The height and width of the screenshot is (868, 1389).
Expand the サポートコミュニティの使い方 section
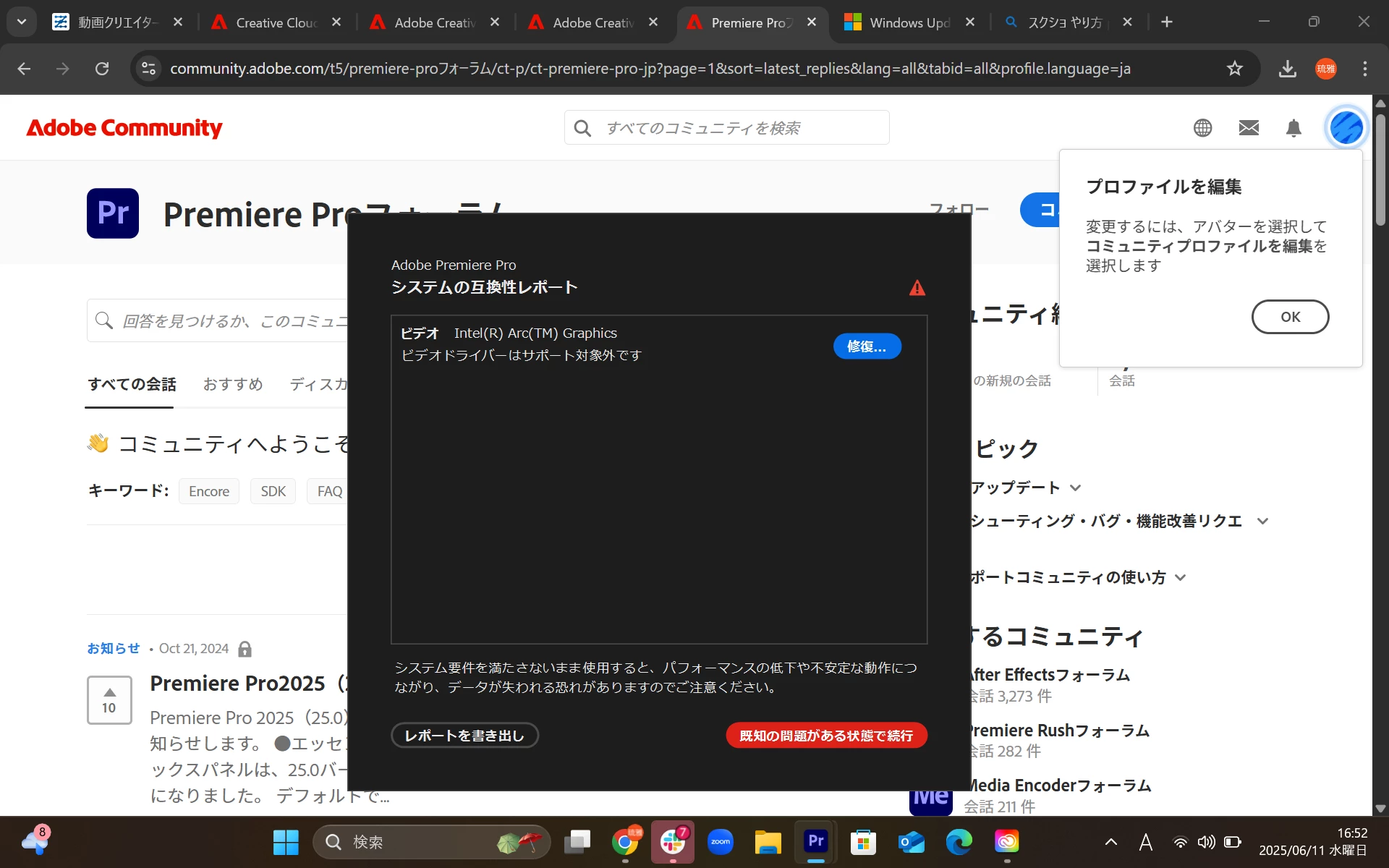click(1180, 577)
